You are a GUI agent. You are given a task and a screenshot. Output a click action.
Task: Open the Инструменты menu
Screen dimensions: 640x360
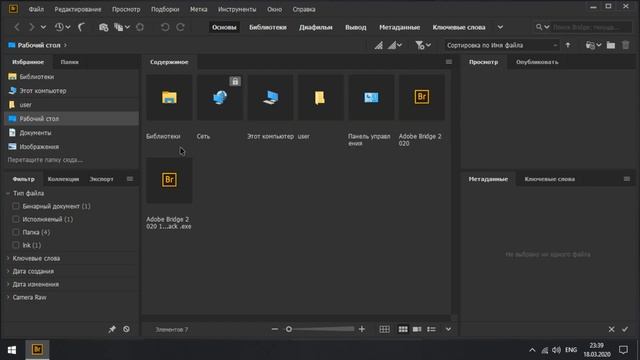[x=237, y=9]
